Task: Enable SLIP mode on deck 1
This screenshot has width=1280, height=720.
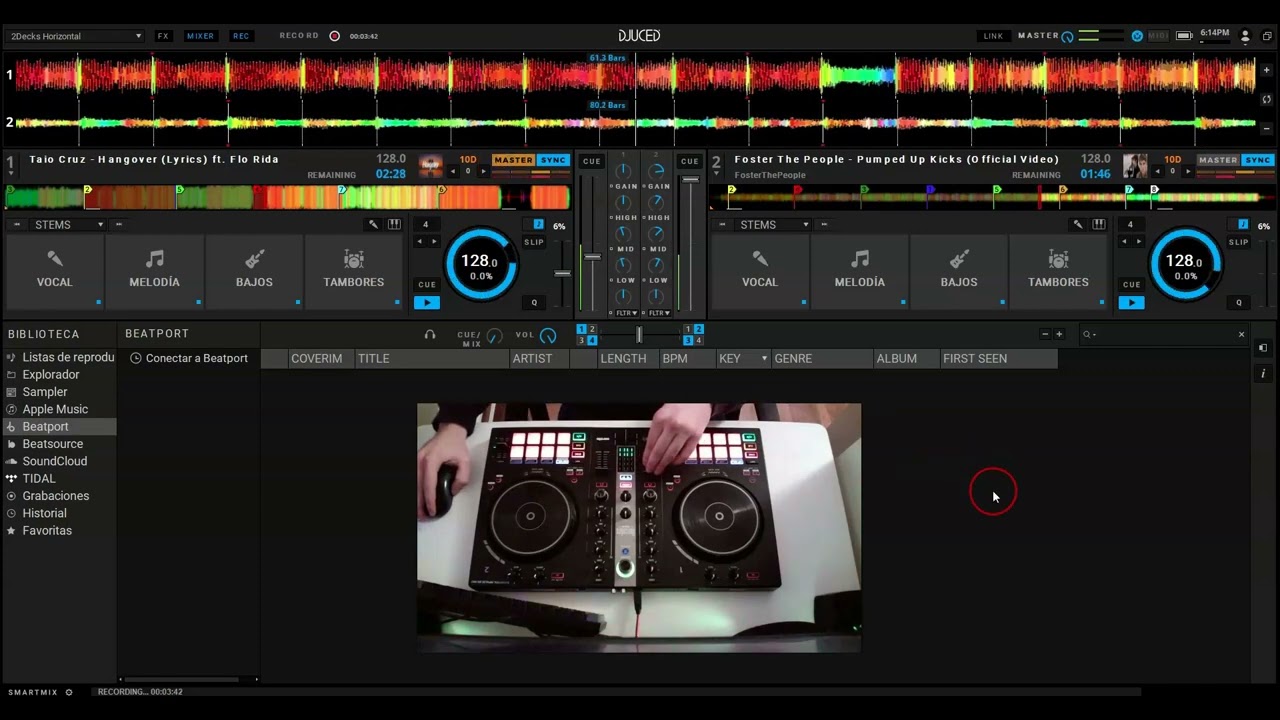Action: [x=534, y=242]
